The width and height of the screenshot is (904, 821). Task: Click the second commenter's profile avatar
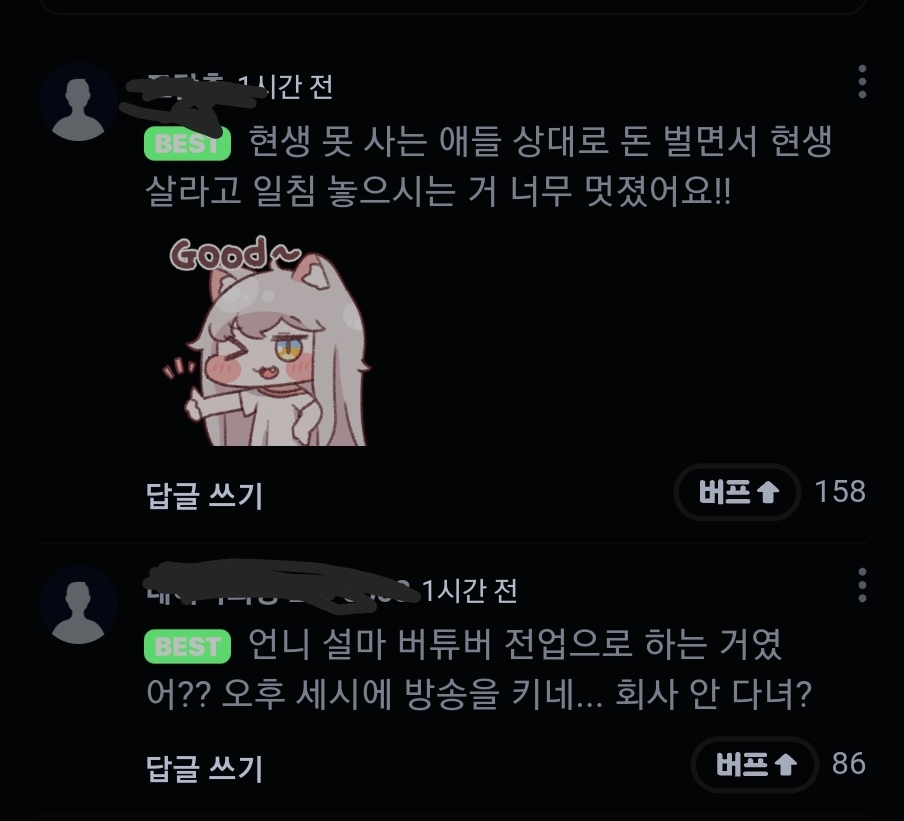coord(78,605)
